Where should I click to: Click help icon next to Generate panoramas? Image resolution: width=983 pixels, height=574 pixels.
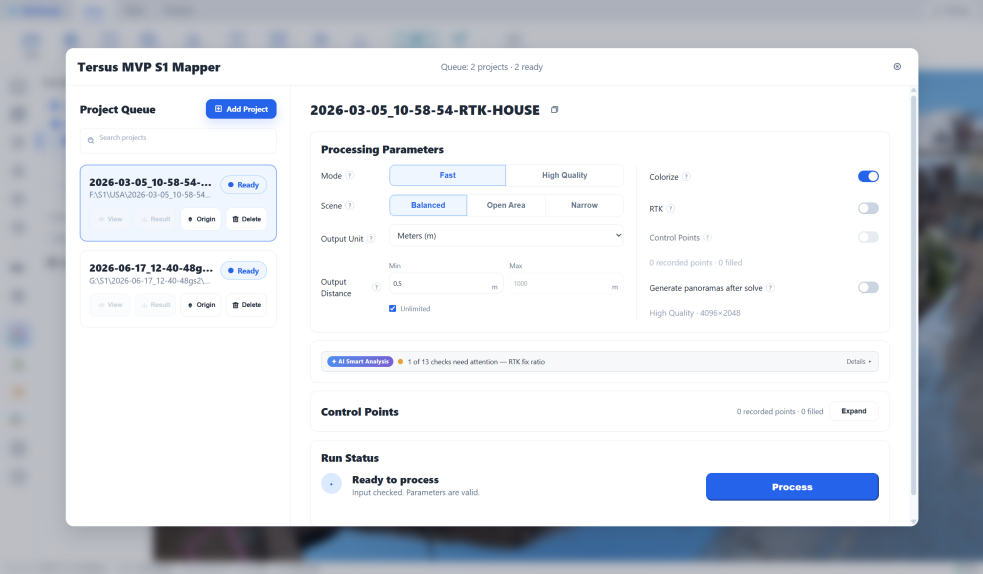770,288
